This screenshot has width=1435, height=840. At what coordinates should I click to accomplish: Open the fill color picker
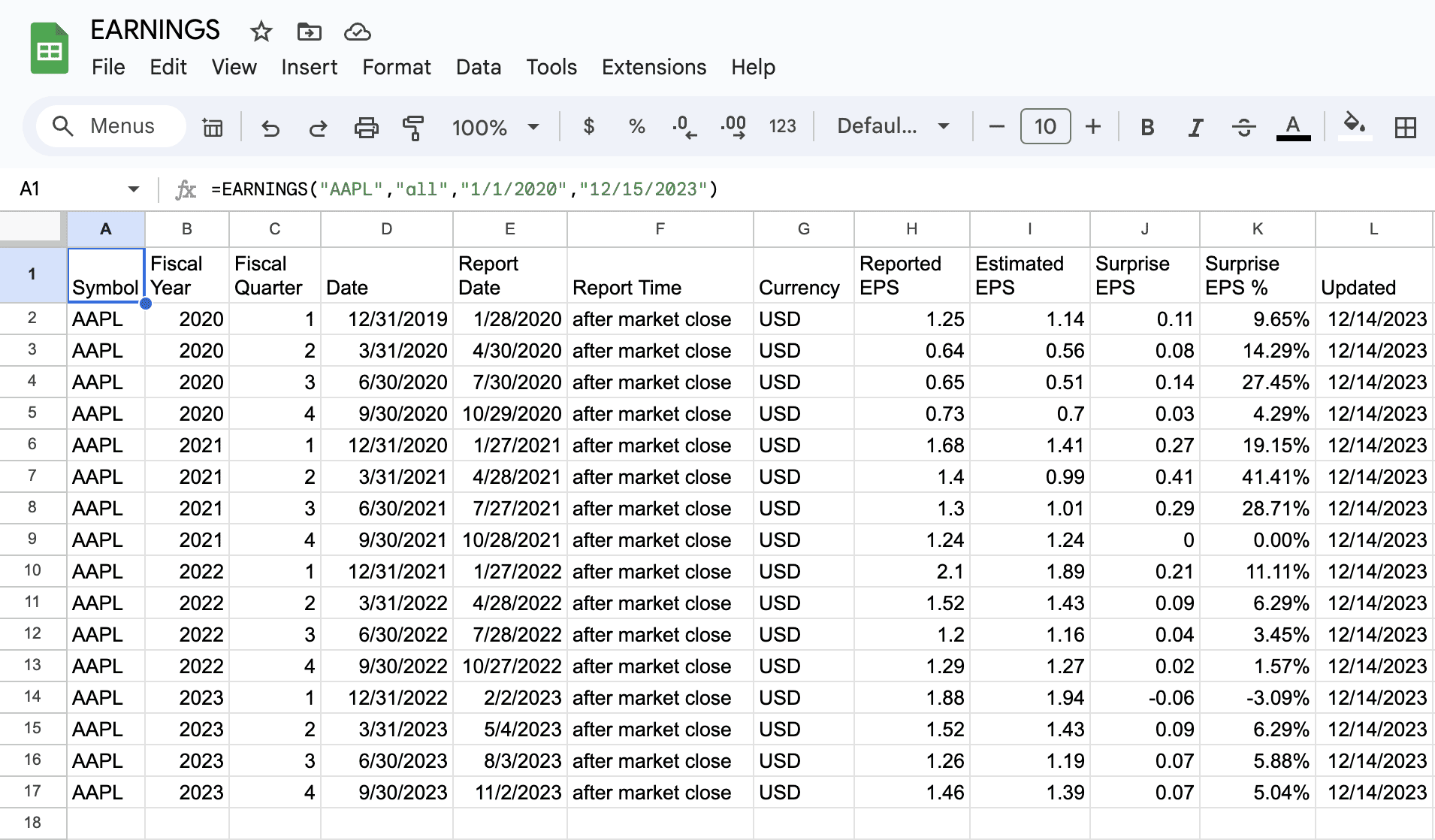click(1354, 126)
